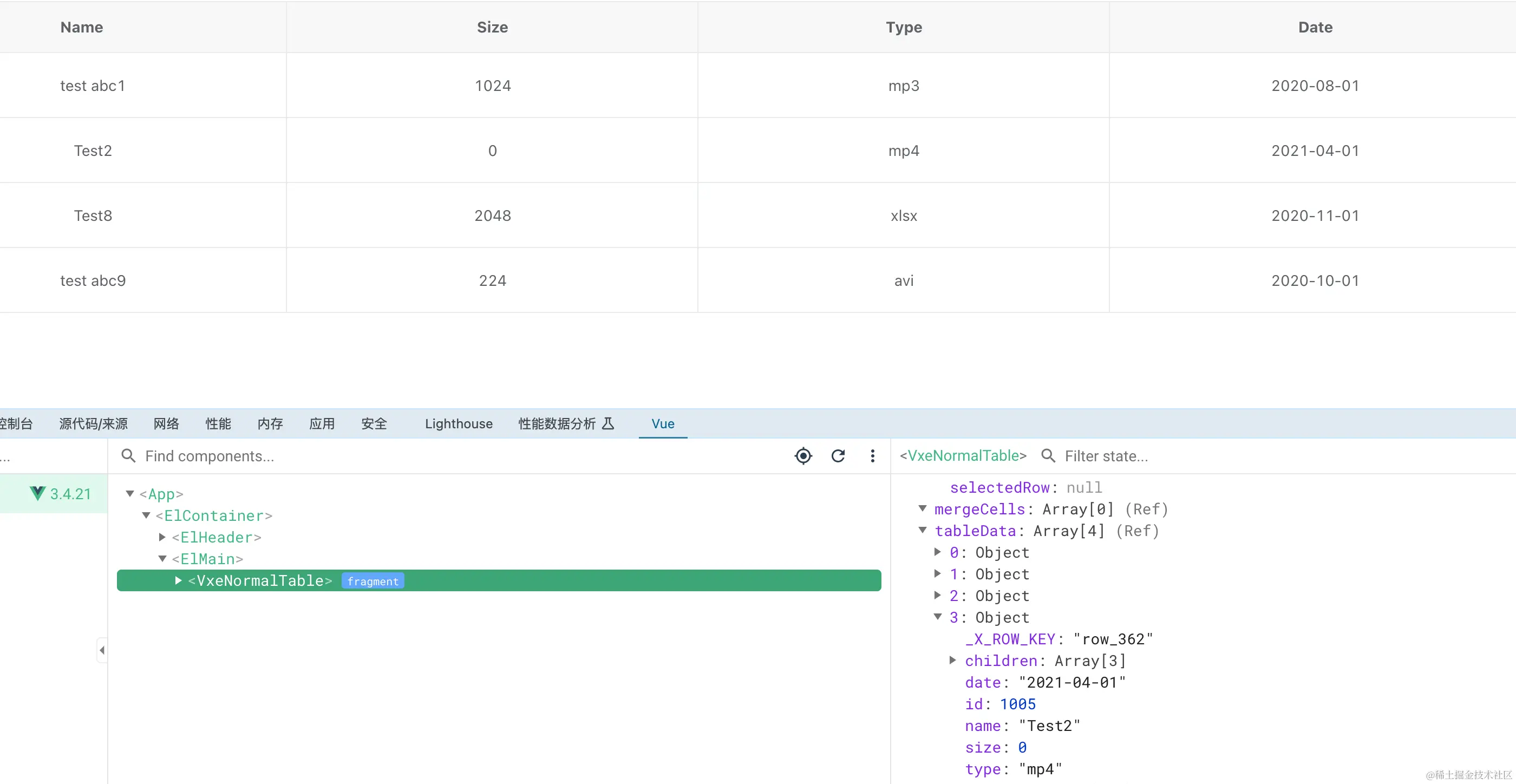Collapse the App tree node
Viewport: 1516px width, 784px height.
pyautogui.click(x=130, y=494)
